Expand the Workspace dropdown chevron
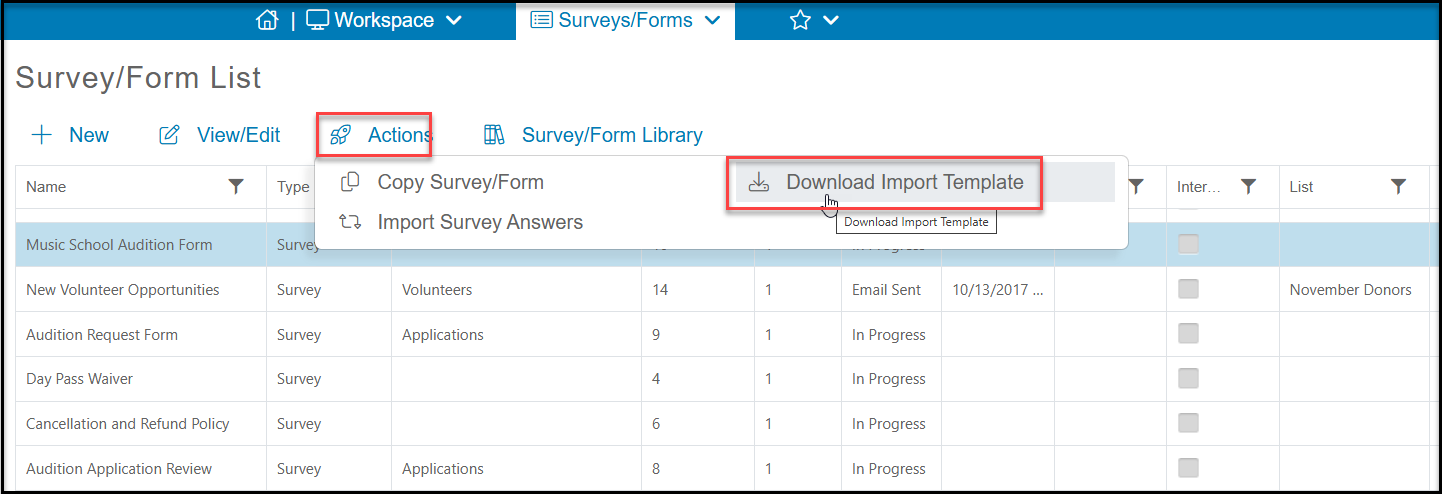This screenshot has width=1442, height=494. [453, 20]
